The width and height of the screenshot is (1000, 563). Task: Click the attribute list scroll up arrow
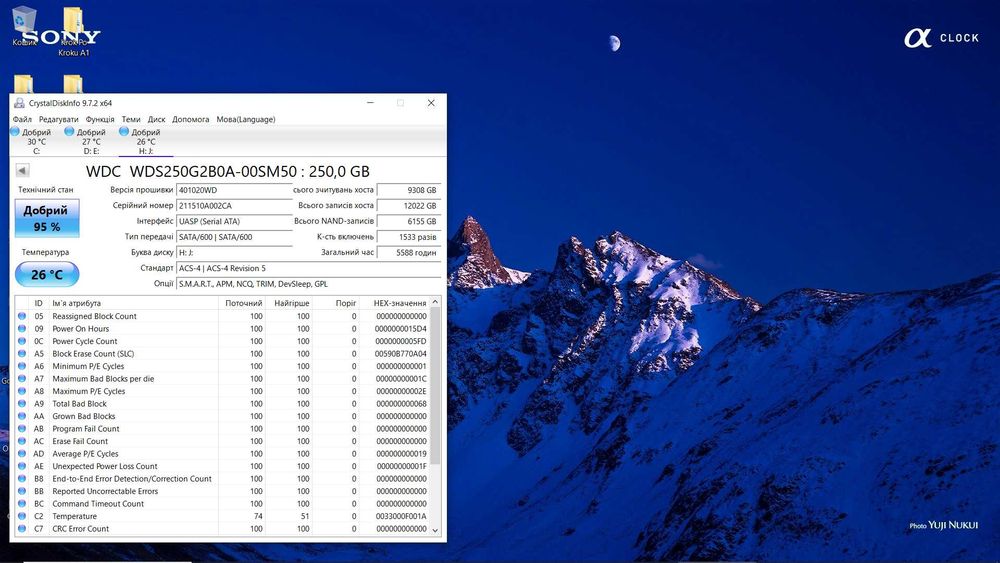click(436, 302)
